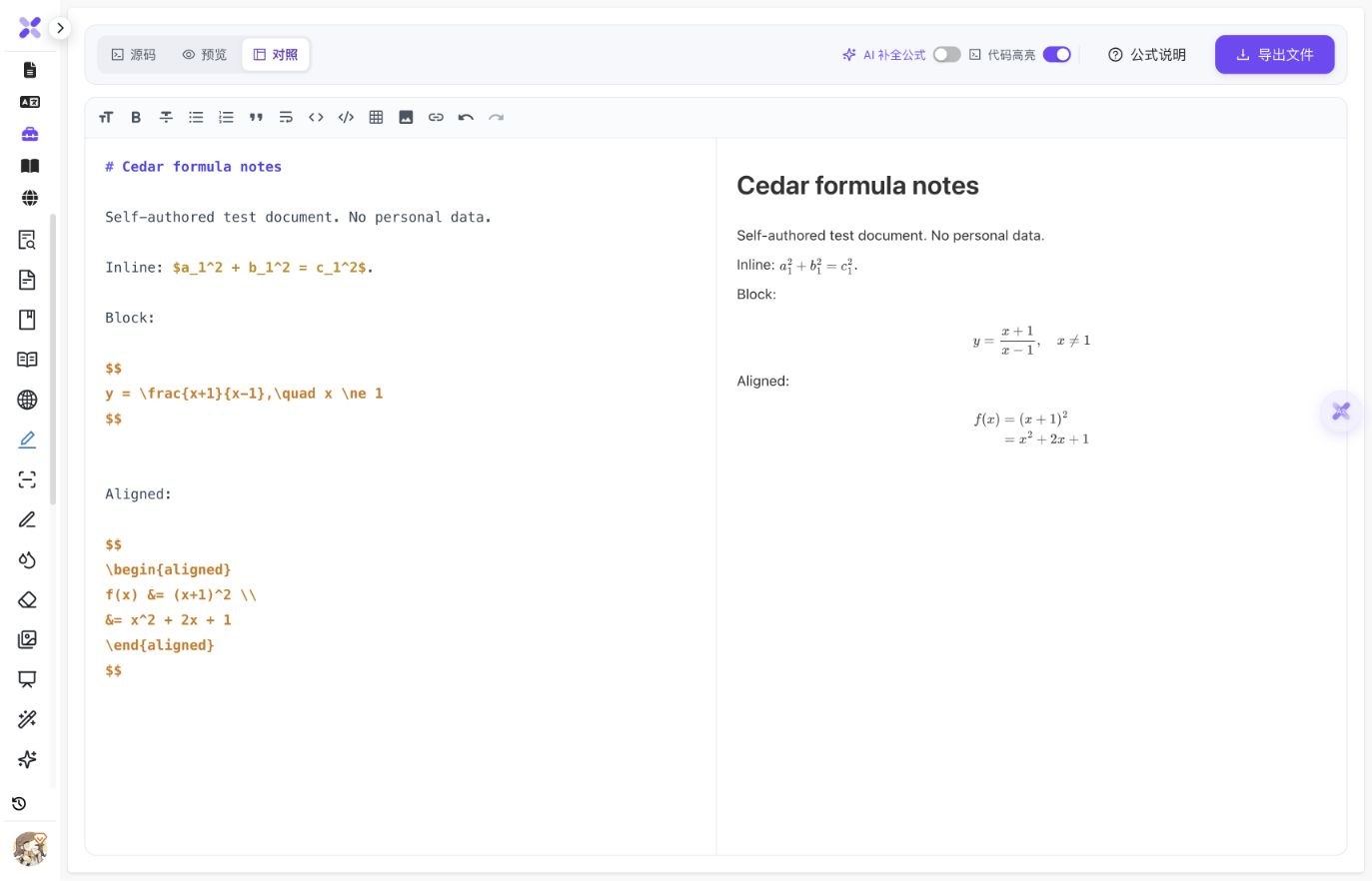Insert a bulleted list

pos(196,118)
